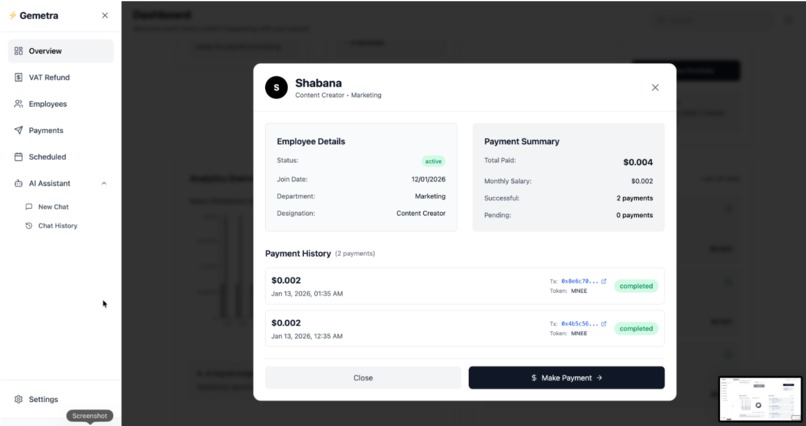Click the Close button in dialog
Image resolution: width=806 pixels, height=426 pixels.
pyautogui.click(x=363, y=378)
